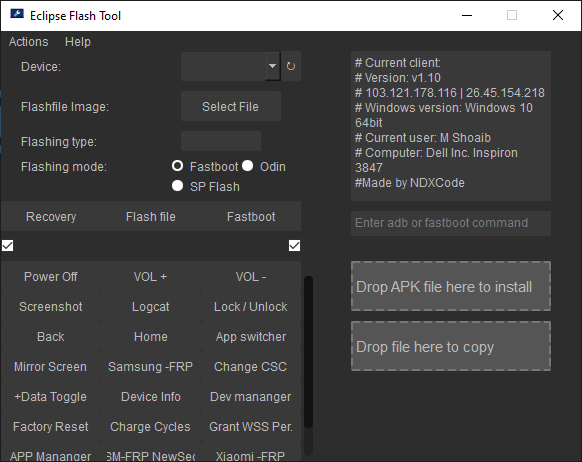
Task: Click the +Data Toggle button
Action: click(51, 397)
